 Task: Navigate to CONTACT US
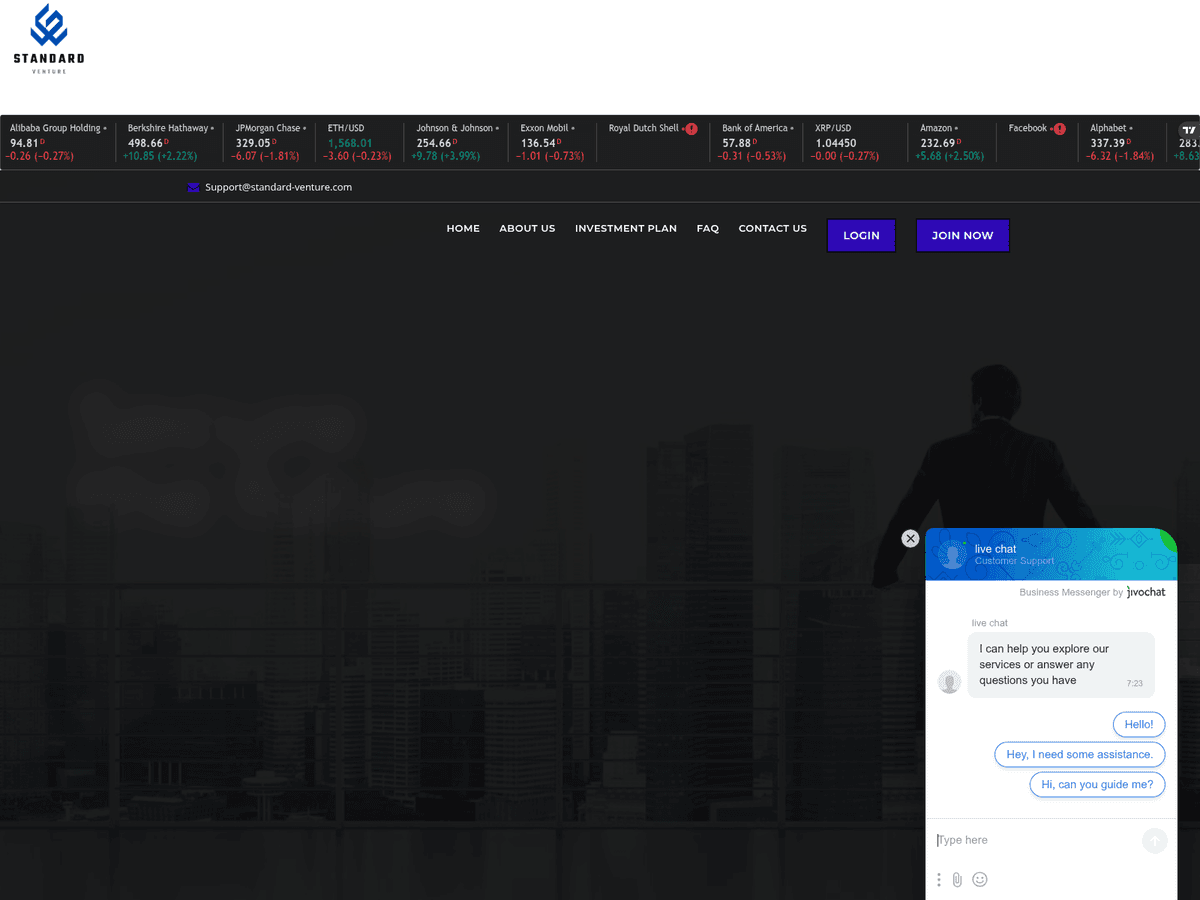(772, 229)
